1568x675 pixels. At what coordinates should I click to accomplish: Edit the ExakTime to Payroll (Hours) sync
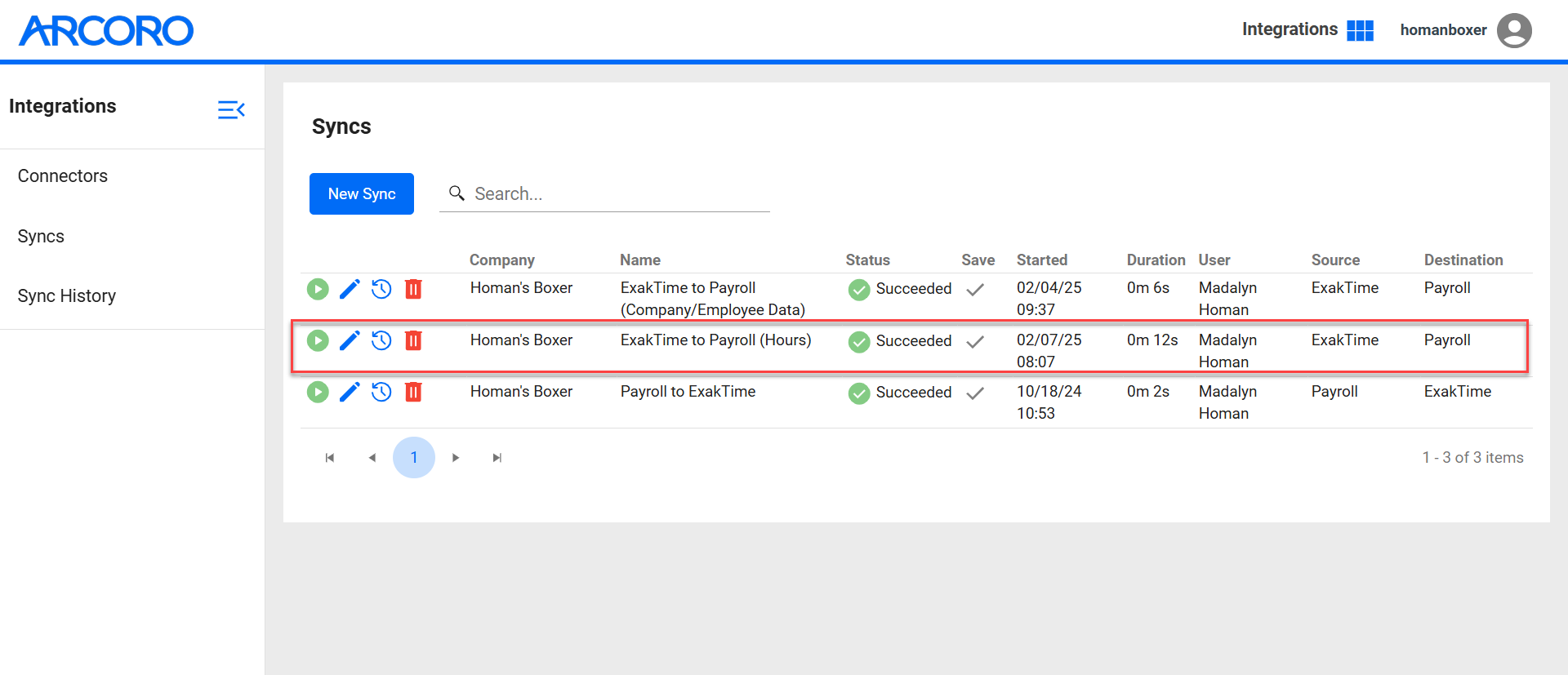coord(350,340)
